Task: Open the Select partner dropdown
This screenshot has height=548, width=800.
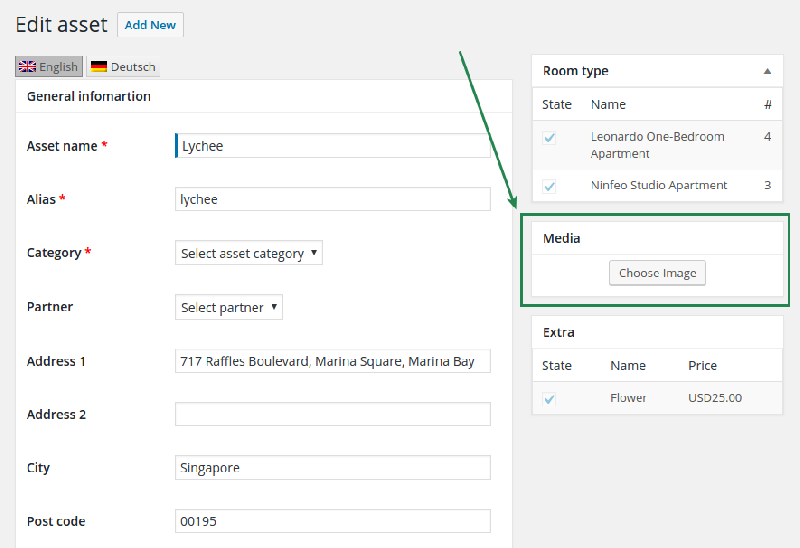Action: pos(229,307)
